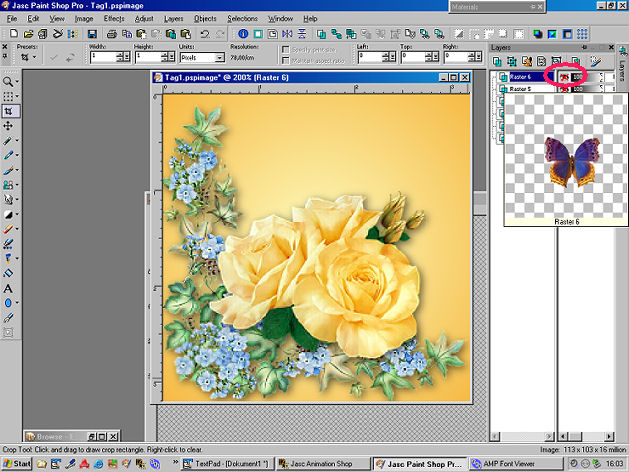Enable Maintain aspect ratio checkbox

286,61
